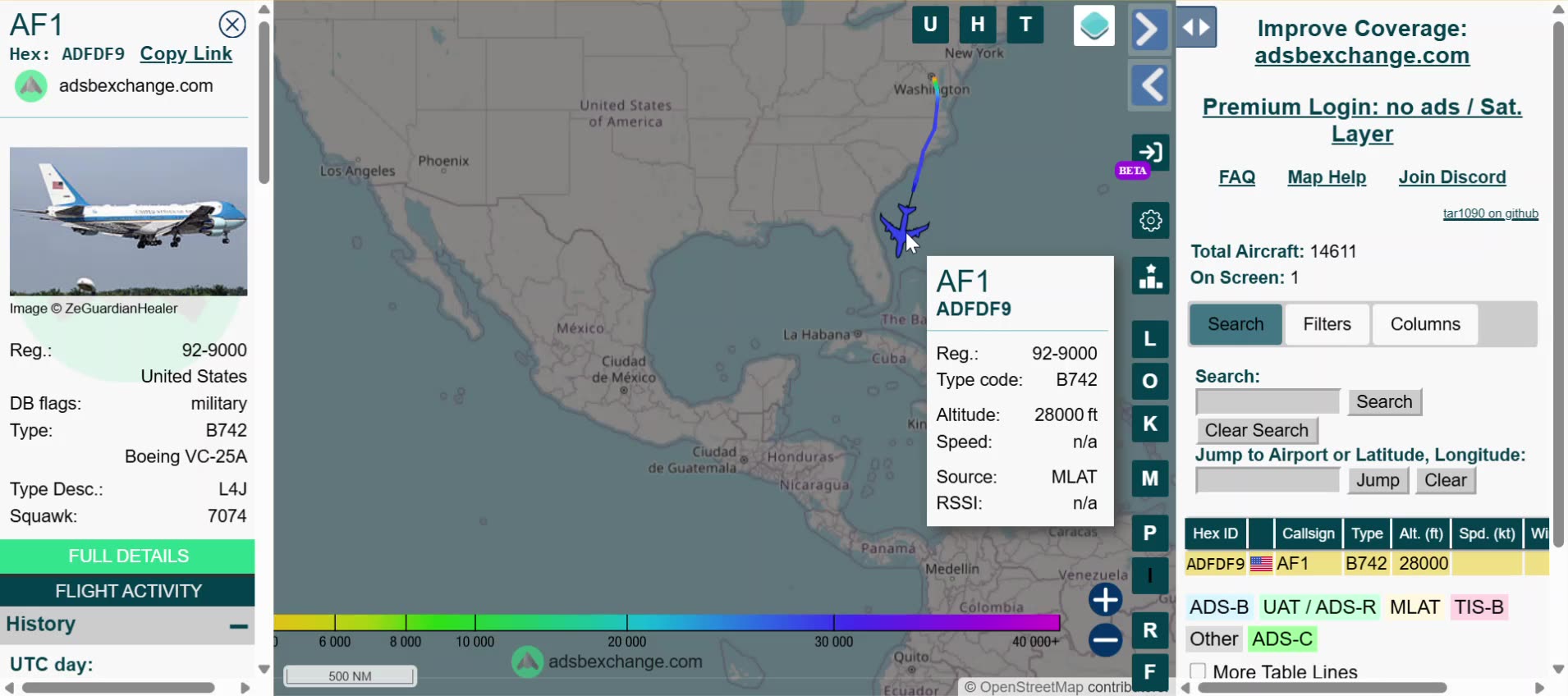
Task: Click the left arrow sidebar button
Action: click(x=1149, y=85)
